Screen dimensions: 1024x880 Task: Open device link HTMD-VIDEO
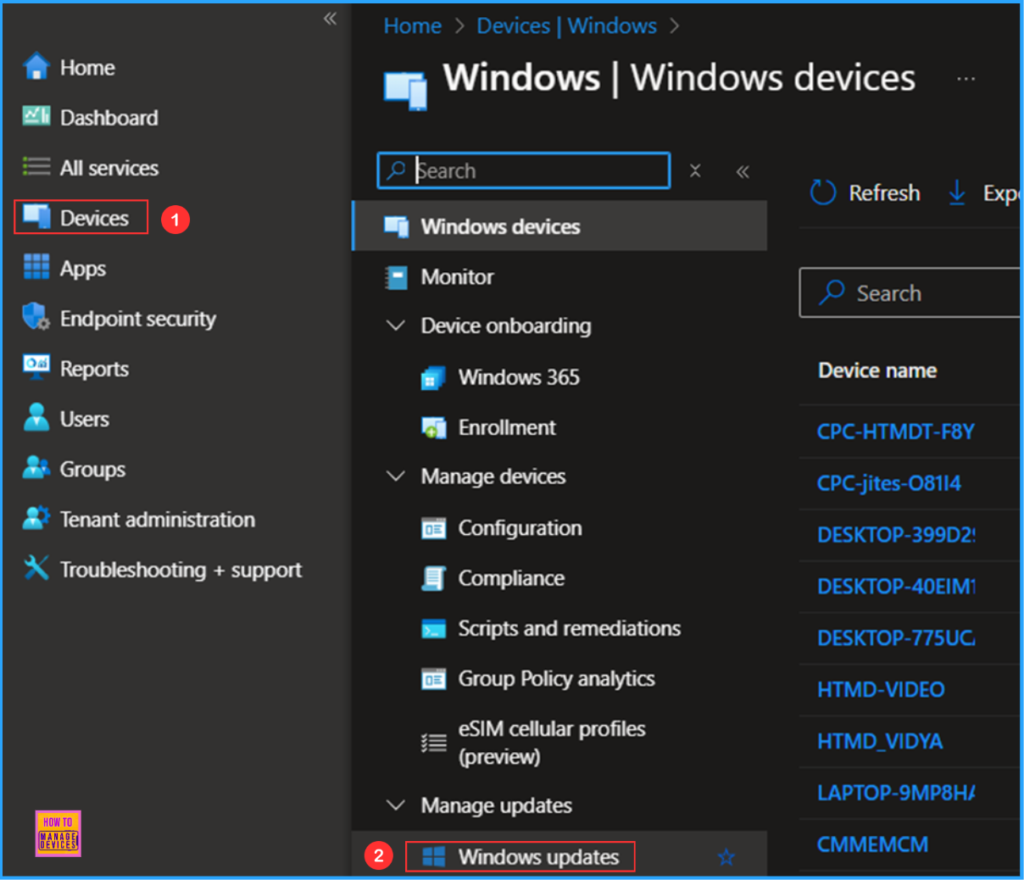880,690
